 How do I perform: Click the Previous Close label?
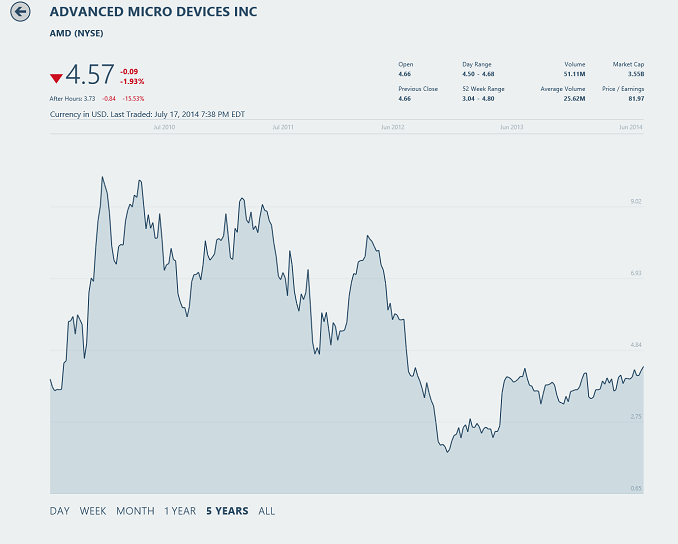point(418,89)
